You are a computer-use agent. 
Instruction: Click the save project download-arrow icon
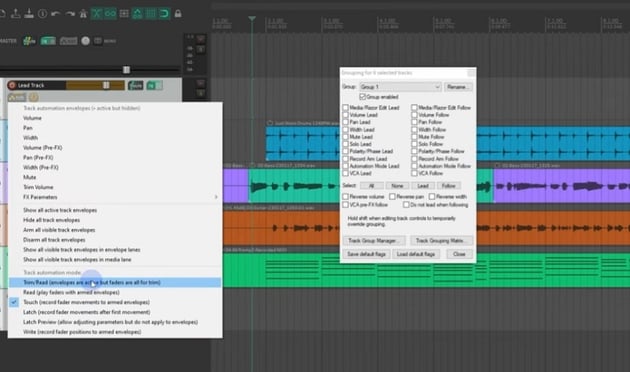point(29,14)
